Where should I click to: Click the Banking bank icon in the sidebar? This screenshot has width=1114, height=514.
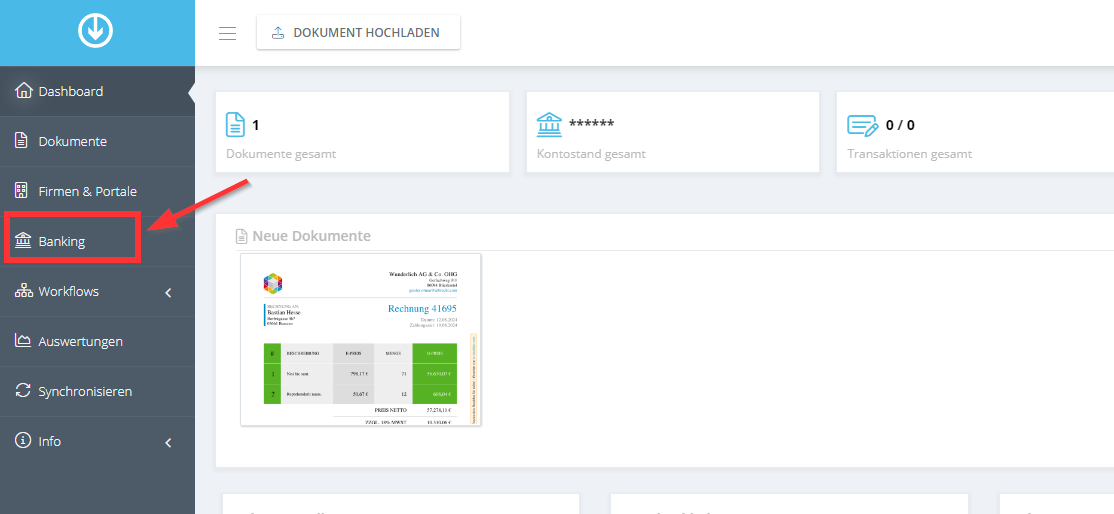pyautogui.click(x=23, y=241)
